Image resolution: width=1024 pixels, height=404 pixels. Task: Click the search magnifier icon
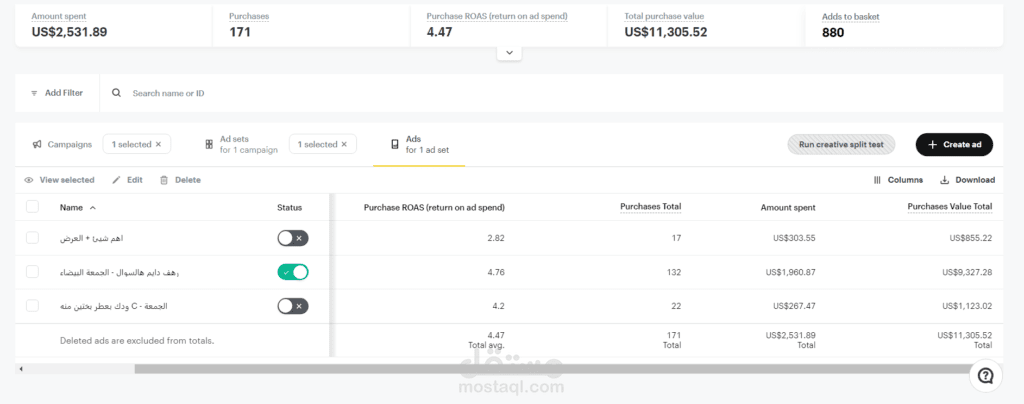(x=117, y=93)
